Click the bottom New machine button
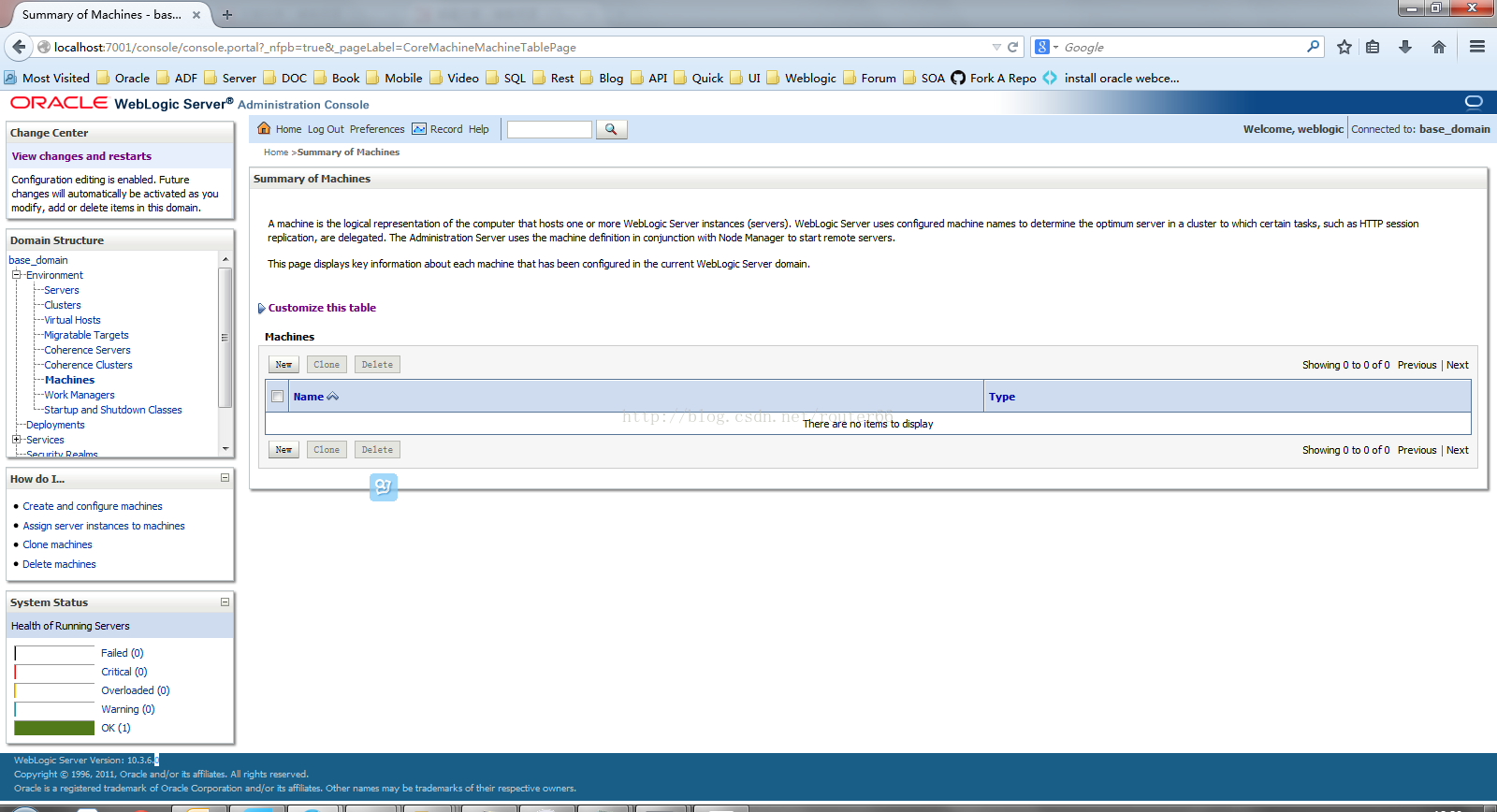The width and height of the screenshot is (1497, 812). click(x=283, y=450)
